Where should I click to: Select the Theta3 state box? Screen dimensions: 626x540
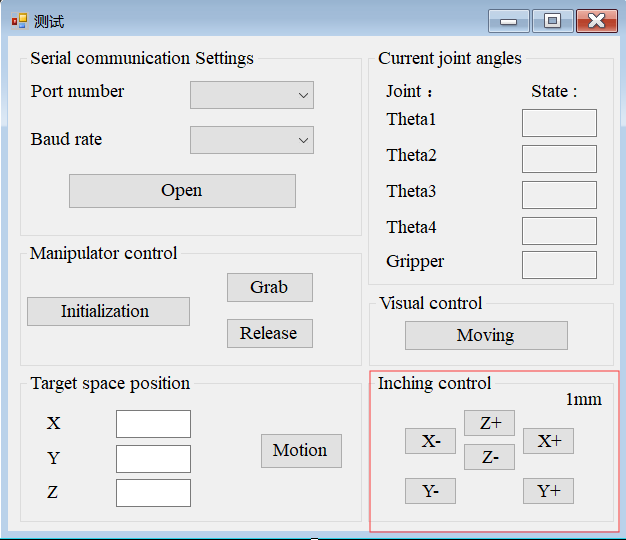559,195
